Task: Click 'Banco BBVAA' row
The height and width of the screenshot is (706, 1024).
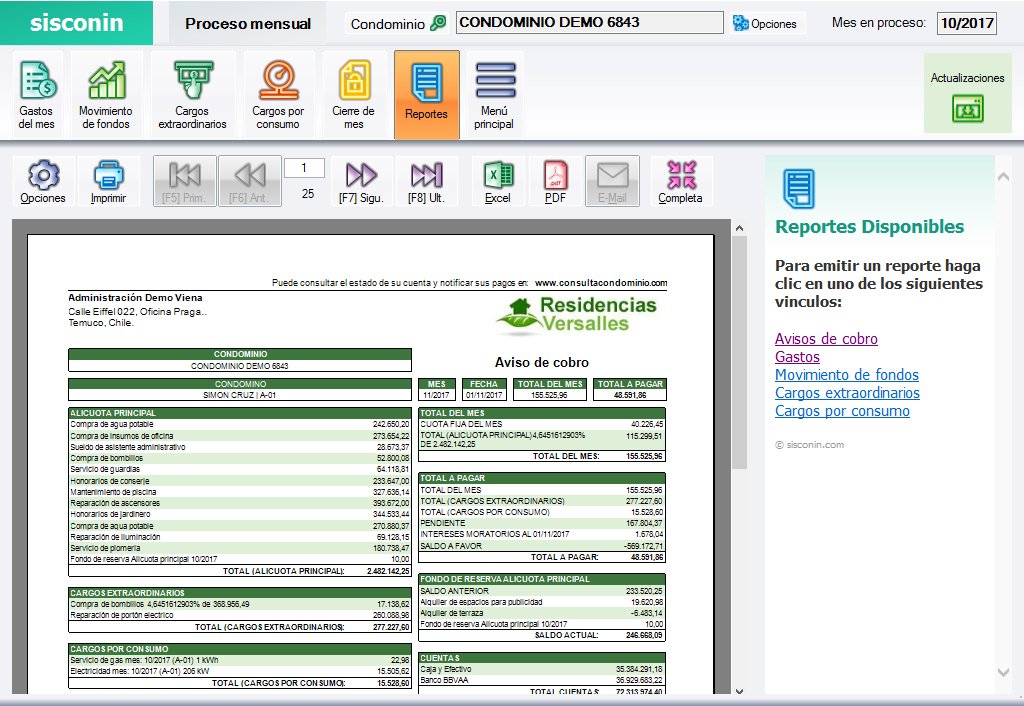Action: pyautogui.click(x=541, y=680)
